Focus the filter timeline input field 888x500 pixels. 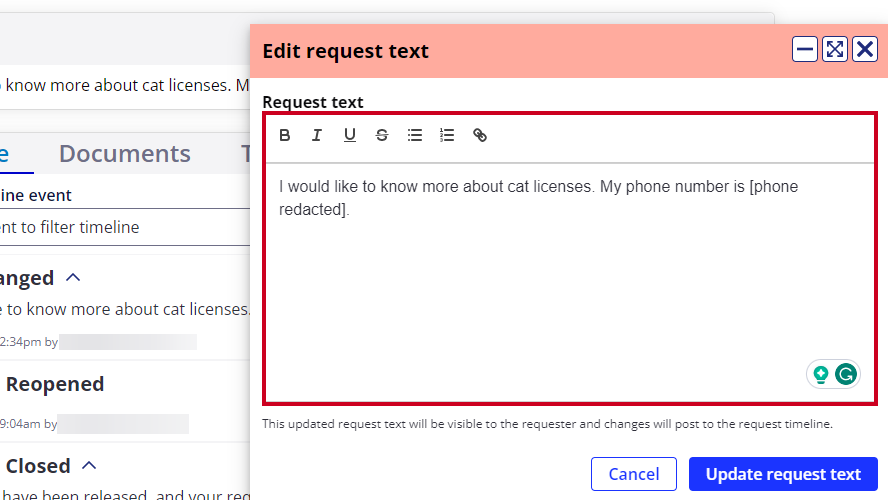coord(125,227)
